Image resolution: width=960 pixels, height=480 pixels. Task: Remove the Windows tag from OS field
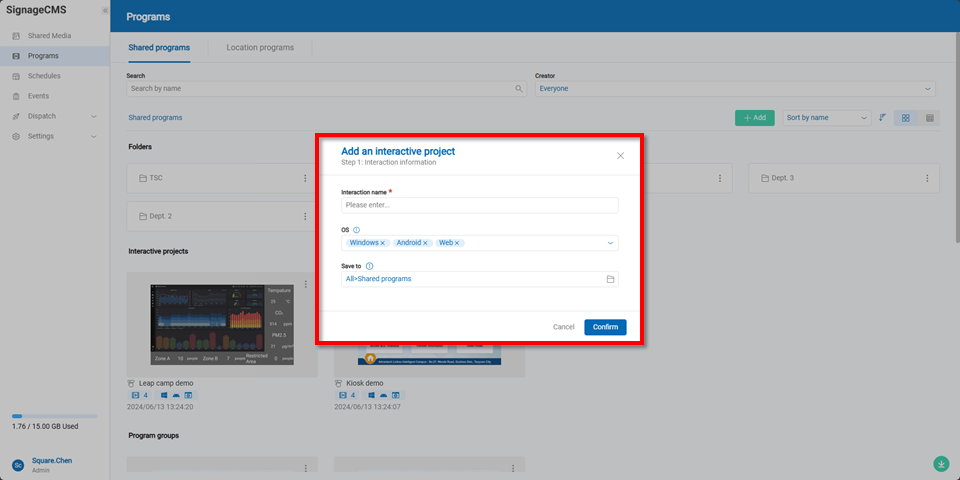[x=383, y=243]
